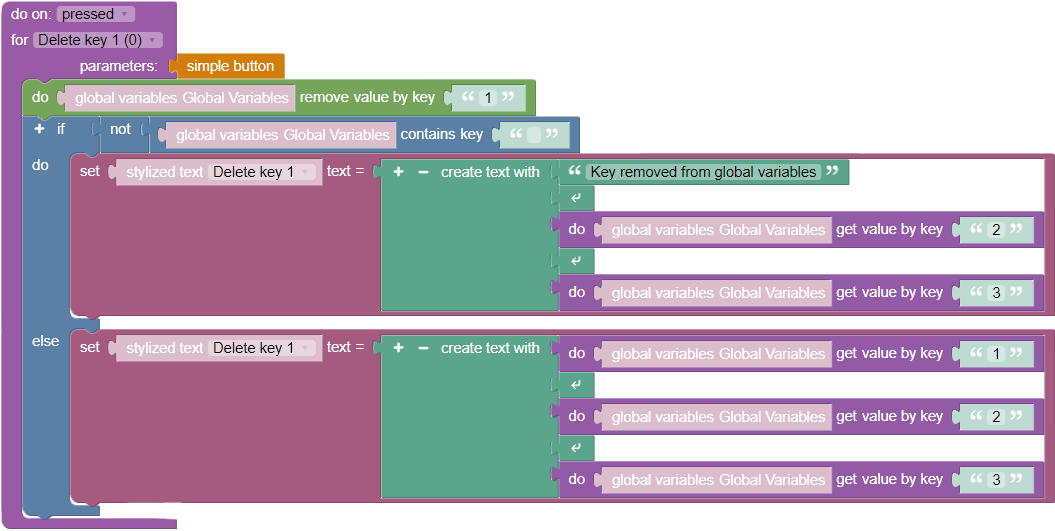Click the plus icon on the if block
This screenshot has height=531, width=1055.
40,129
